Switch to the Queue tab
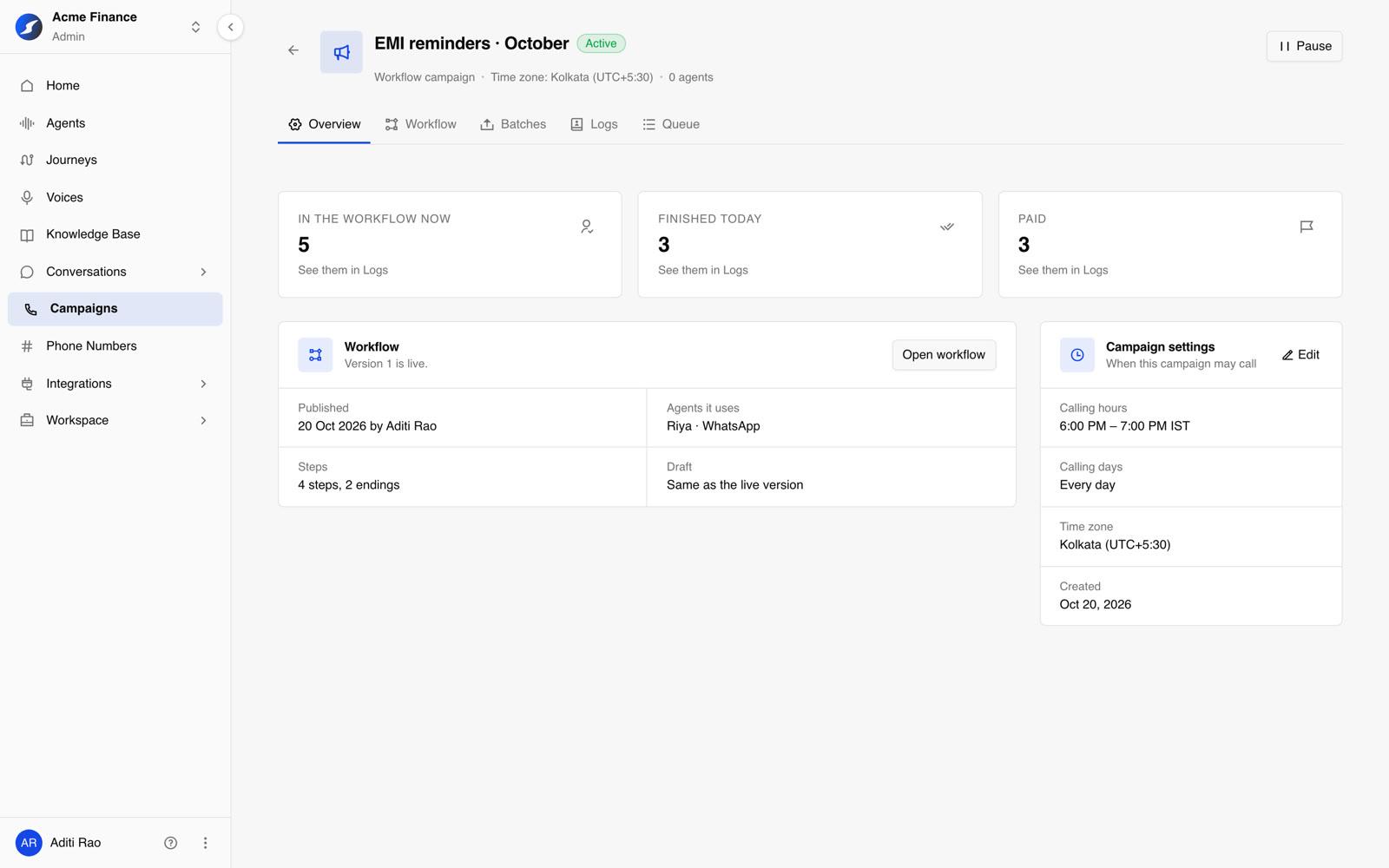The width and height of the screenshot is (1389, 868). (671, 124)
